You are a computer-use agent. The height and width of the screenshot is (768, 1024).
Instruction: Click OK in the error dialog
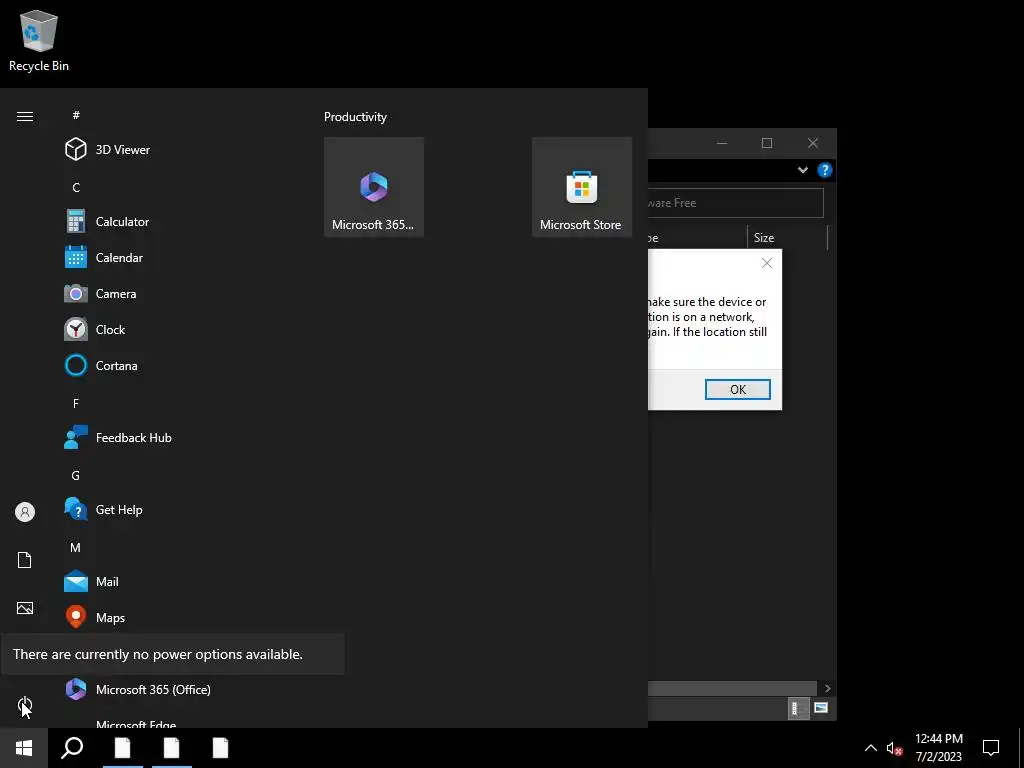(737, 389)
